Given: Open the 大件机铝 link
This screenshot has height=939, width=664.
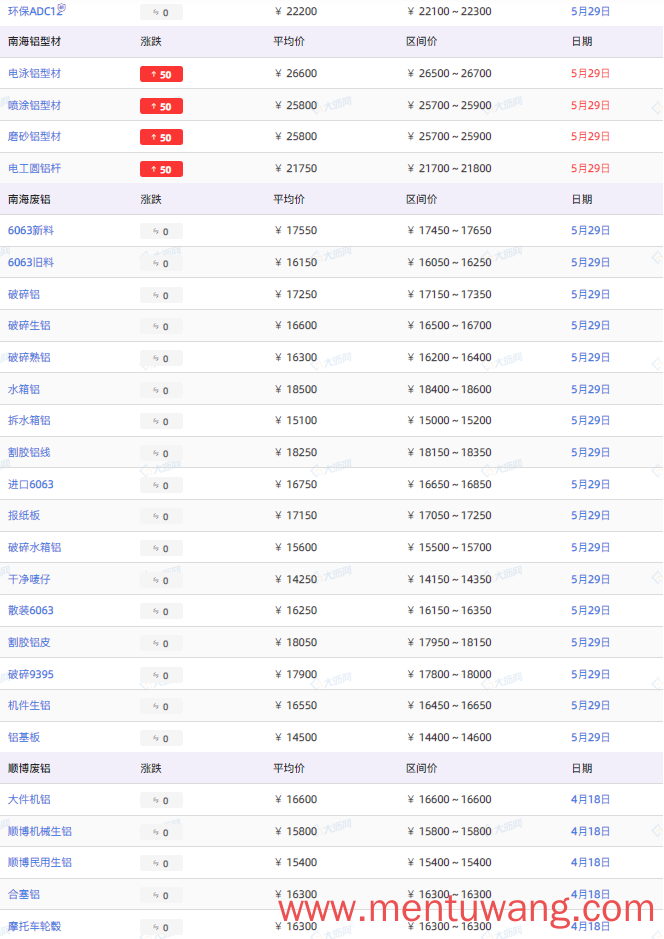Looking at the screenshot, I should pyautogui.click(x=29, y=799).
